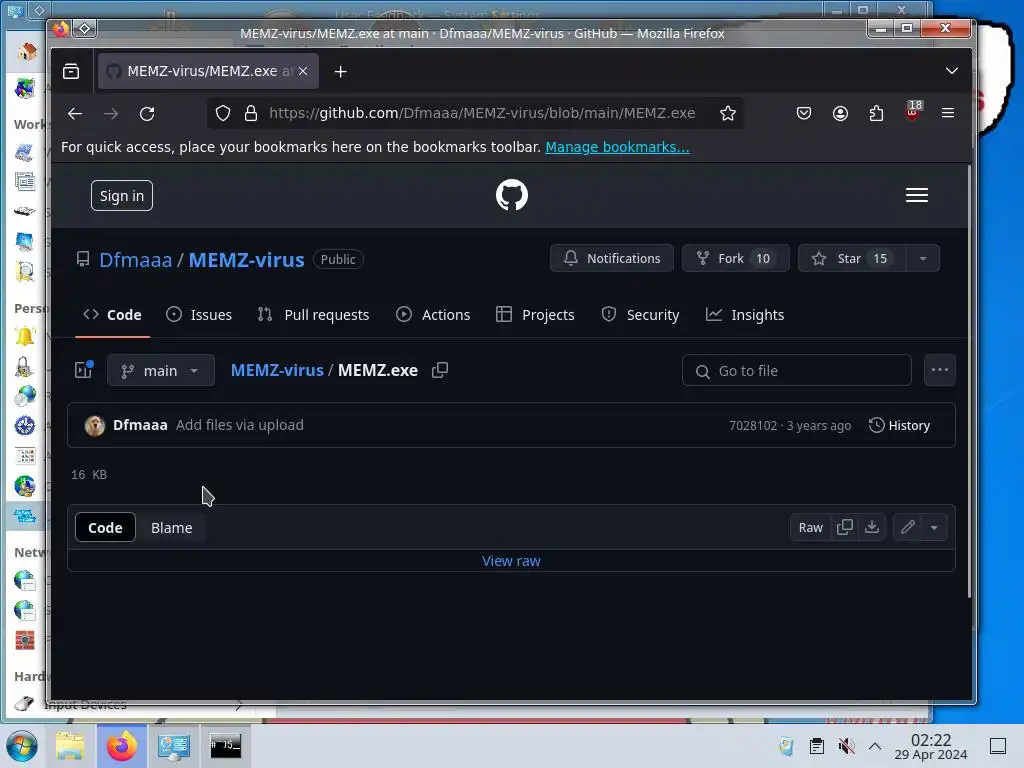
Task: Open Firefox View tab list icon
Action: pyautogui.click(x=71, y=71)
